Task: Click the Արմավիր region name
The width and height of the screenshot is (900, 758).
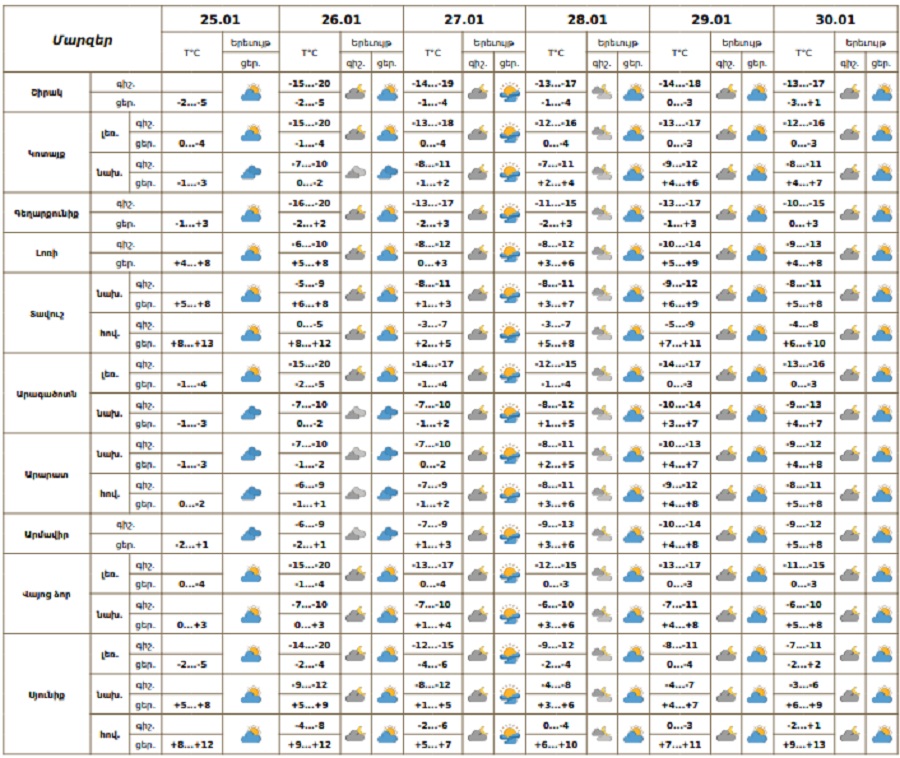Action: click(x=47, y=534)
